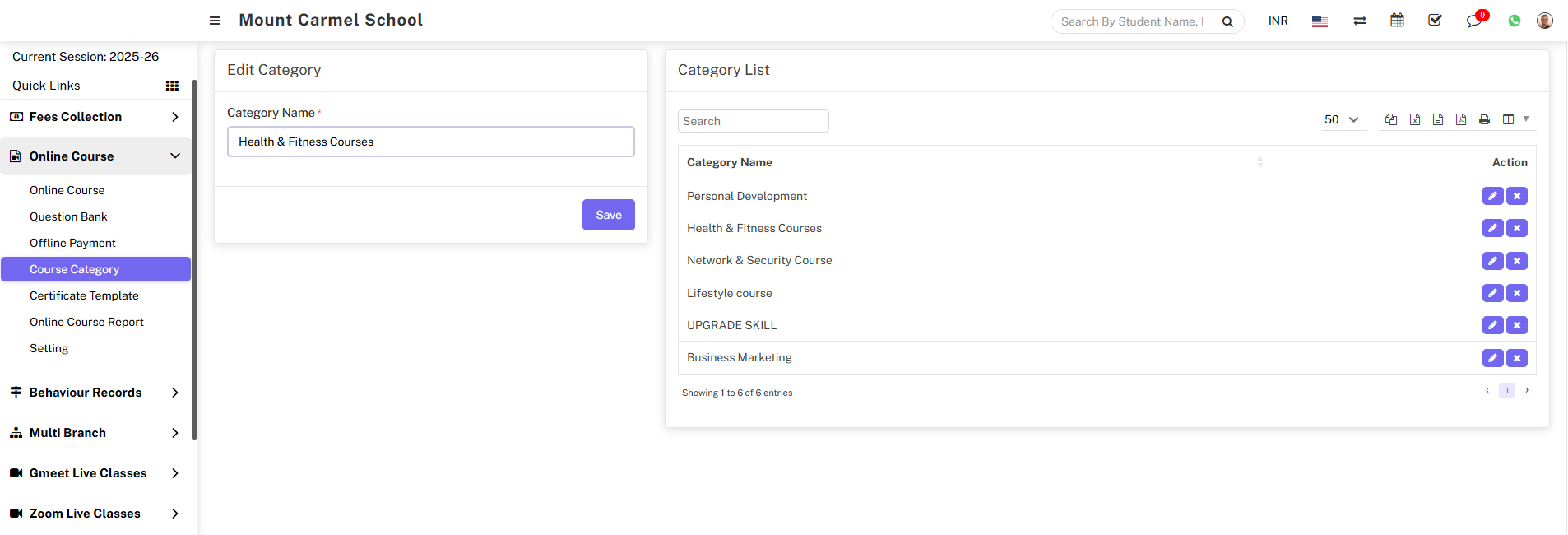The height and width of the screenshot is (535, 1568).
Task: Open Certificate Template in sidebar
Action: pyautogui.click(x=84, y=295)
